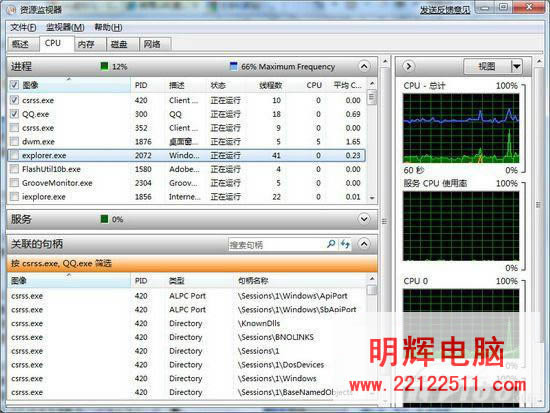Select the CPU tab

point(56,44)
